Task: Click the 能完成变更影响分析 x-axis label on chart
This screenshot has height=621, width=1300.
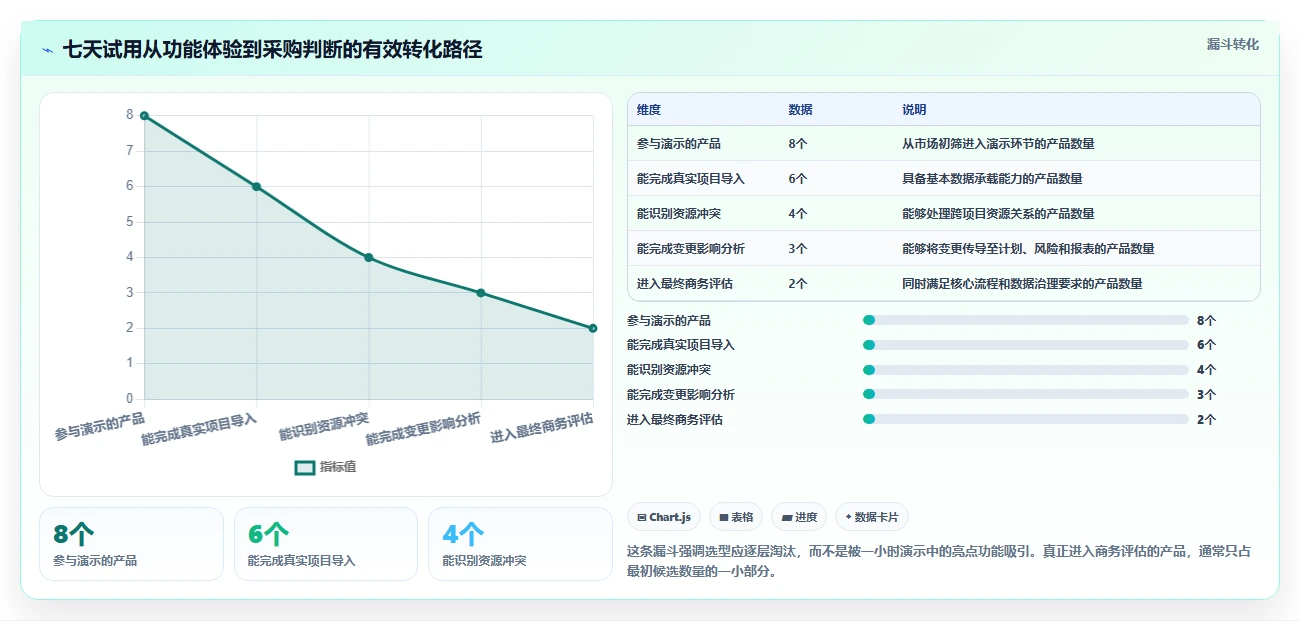Action: click(424, 429)
